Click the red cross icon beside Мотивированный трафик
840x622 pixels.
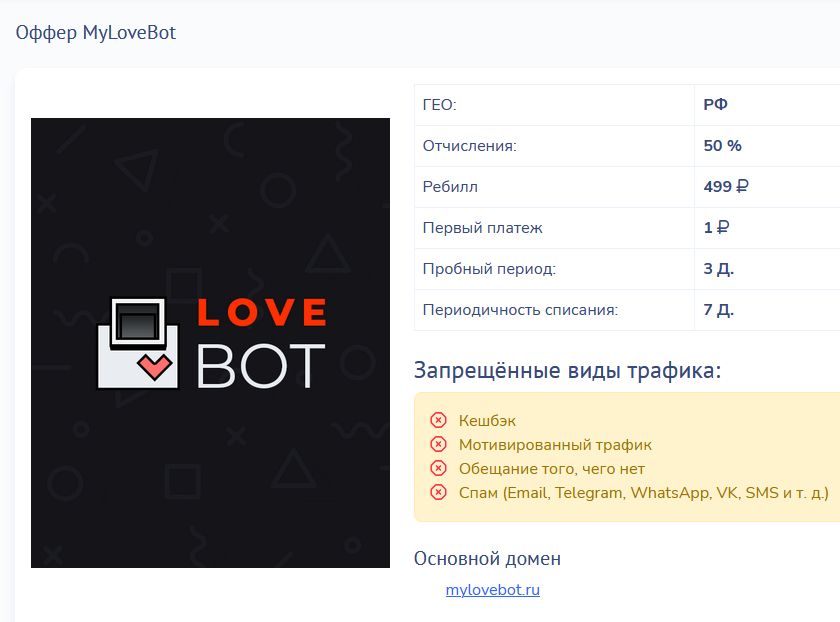(x=438, y=445)
